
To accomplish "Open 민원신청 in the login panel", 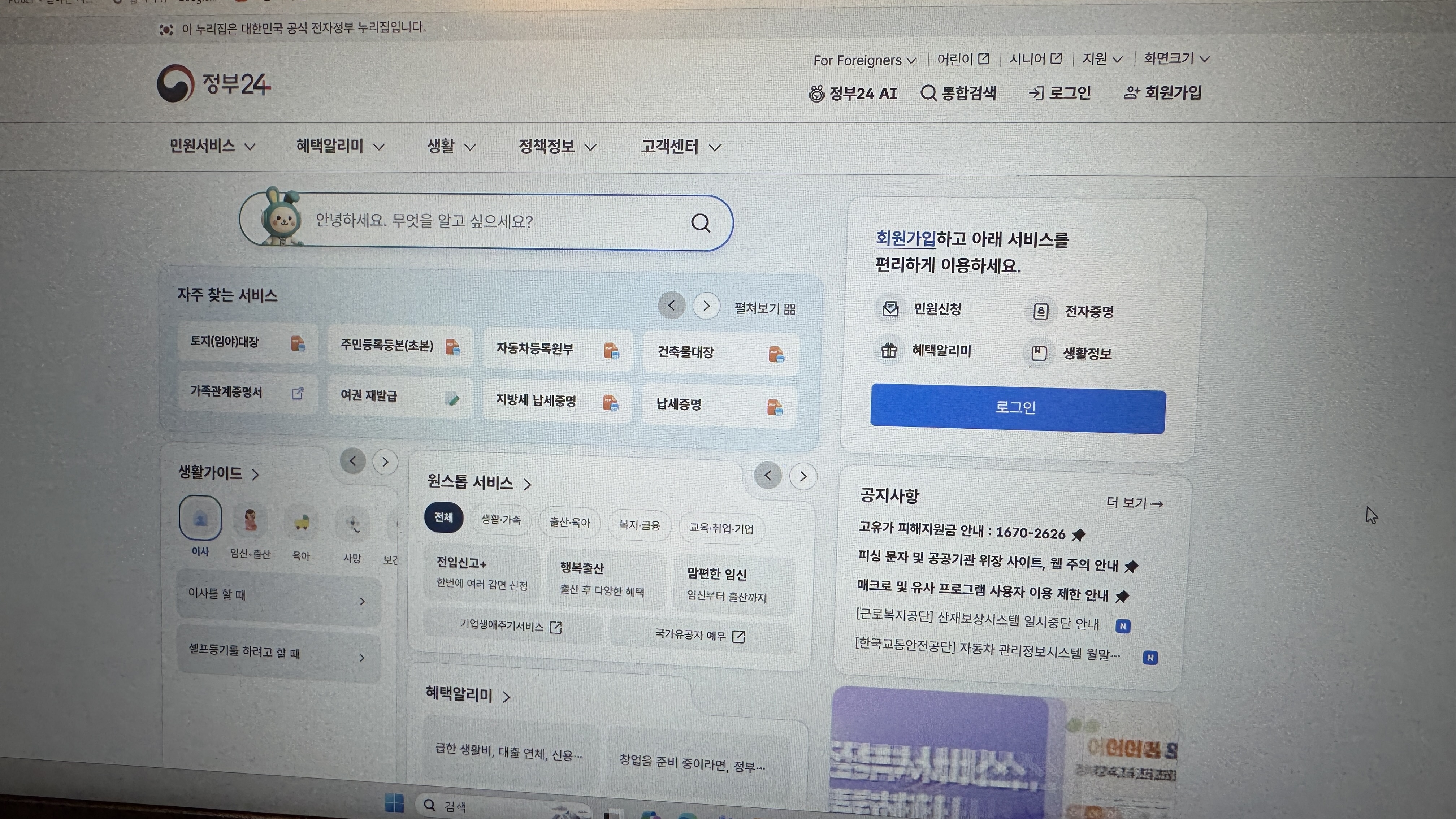I will [922, 309].
